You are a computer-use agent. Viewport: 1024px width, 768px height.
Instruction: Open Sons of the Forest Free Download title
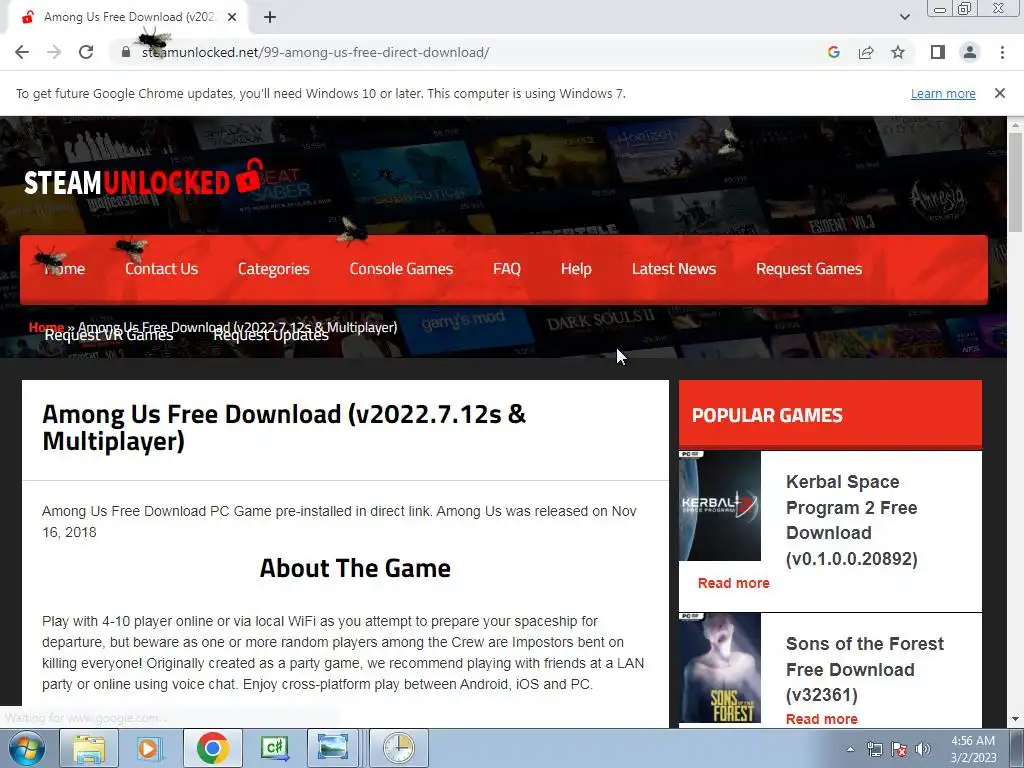[865, 669]
